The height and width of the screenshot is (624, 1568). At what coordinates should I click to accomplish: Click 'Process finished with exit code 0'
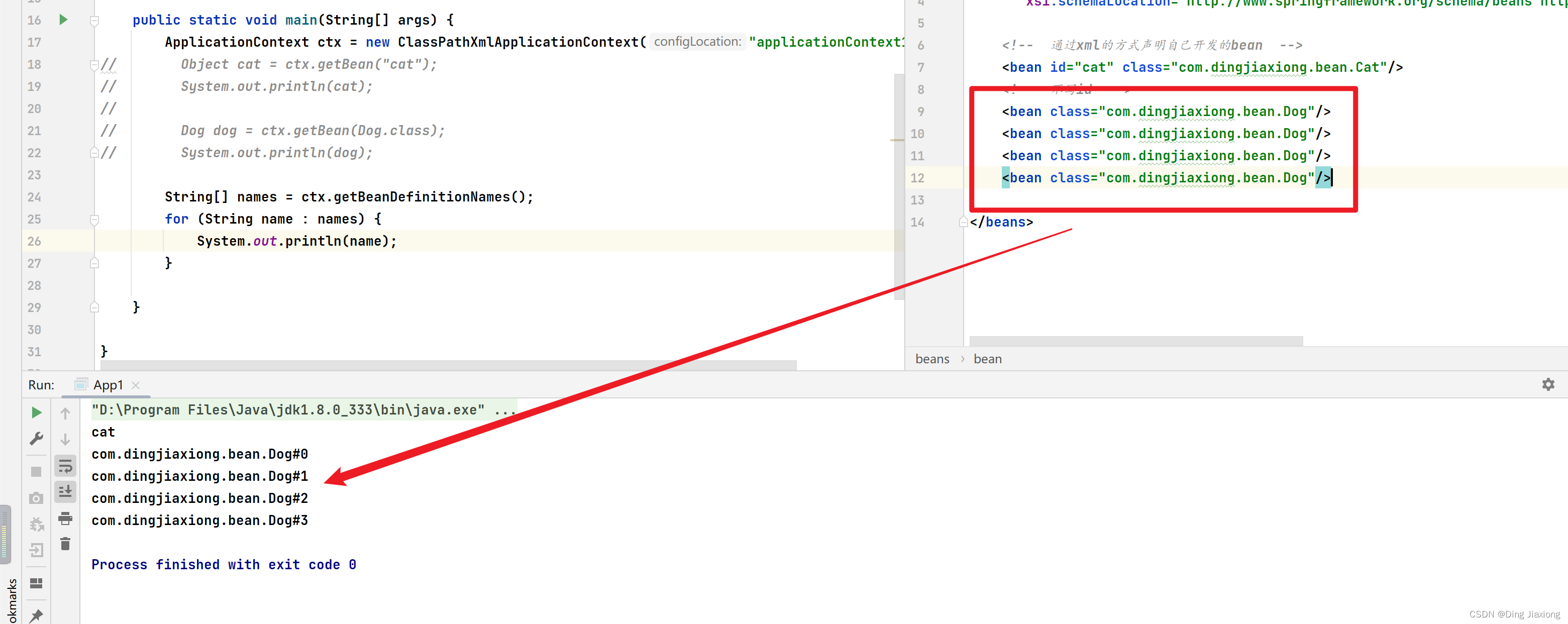click(x=224, y=565)
